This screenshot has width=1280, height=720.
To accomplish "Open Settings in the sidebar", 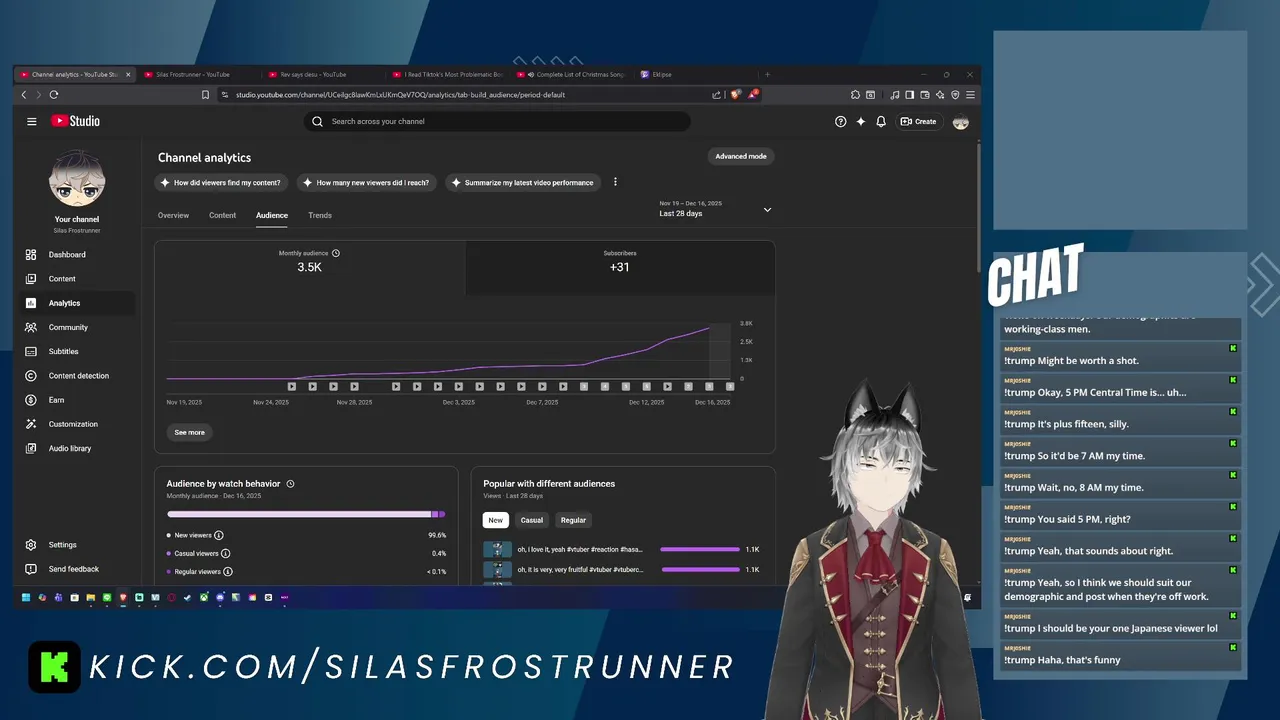I will [x=77, y=545].
